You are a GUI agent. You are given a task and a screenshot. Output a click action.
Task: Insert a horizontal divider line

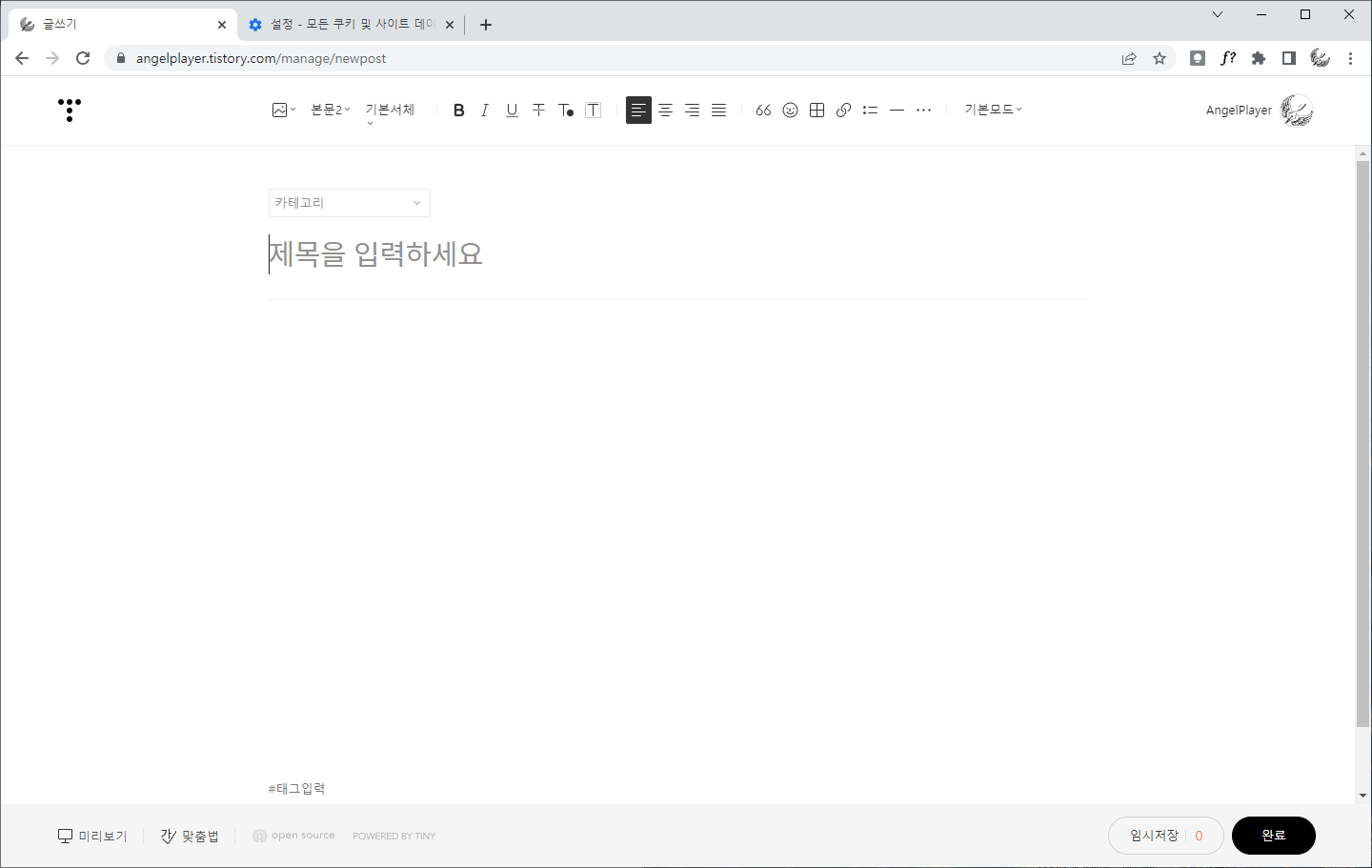coord(897,110)
